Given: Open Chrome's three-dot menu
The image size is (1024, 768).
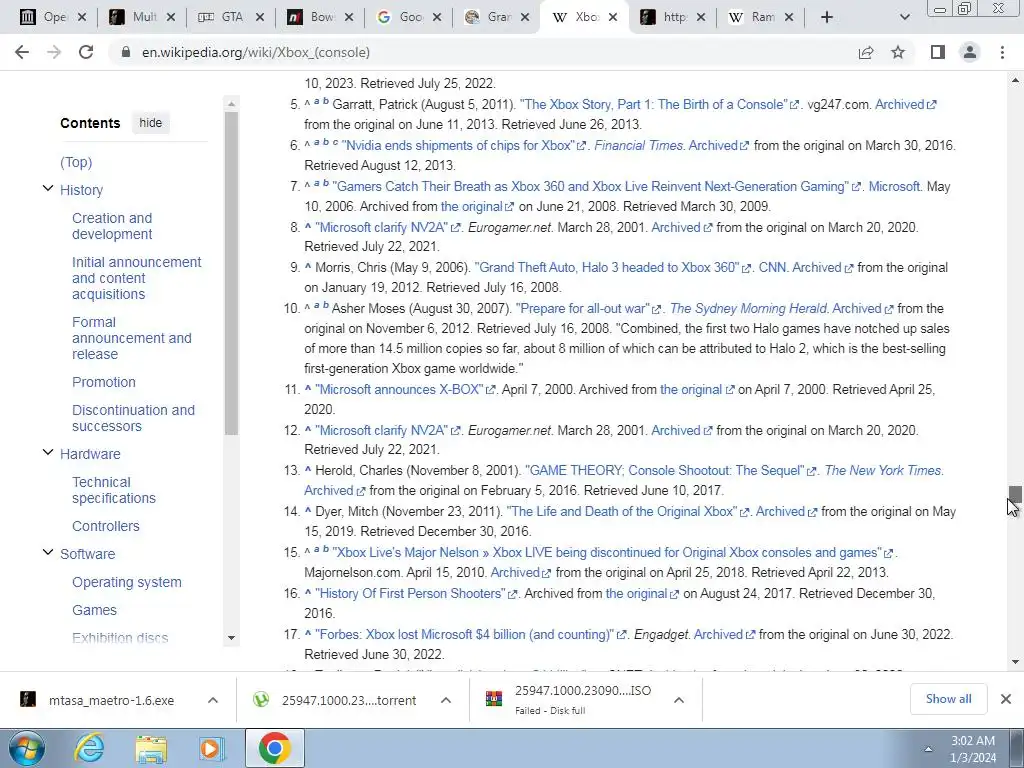Looking at the screenshot, I should [1002, 52].
